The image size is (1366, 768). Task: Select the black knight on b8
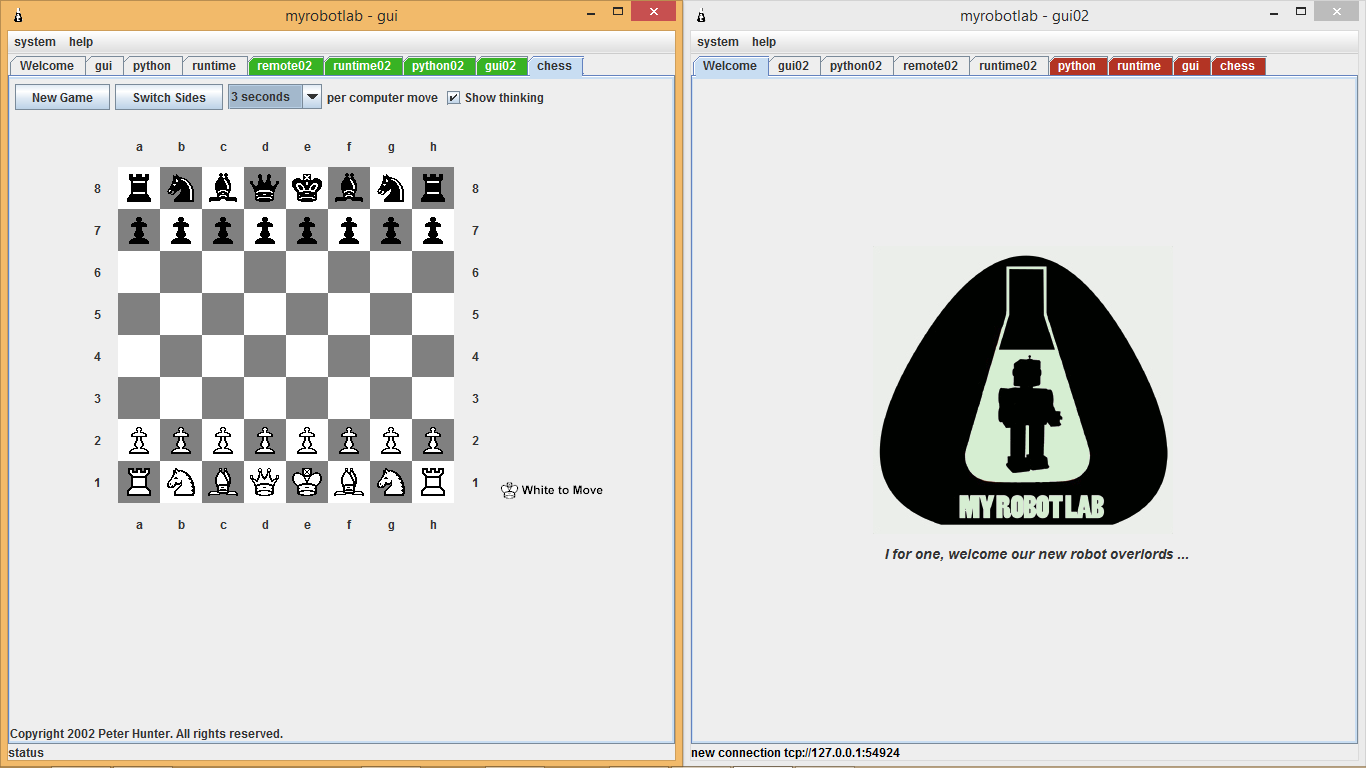pos(181,188)
